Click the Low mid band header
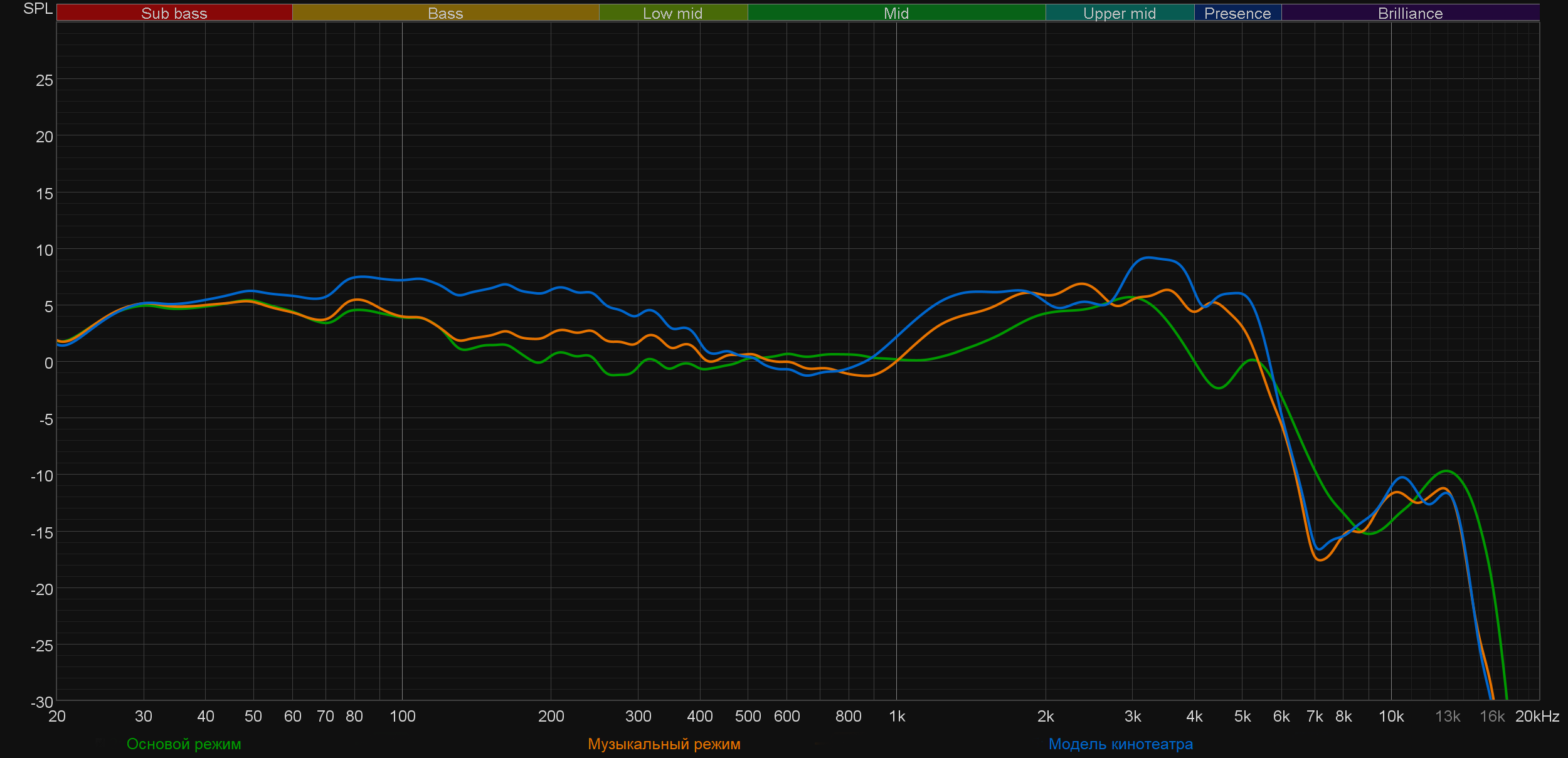The height and width of the screenshot is (758, 1568). [672, 13]
